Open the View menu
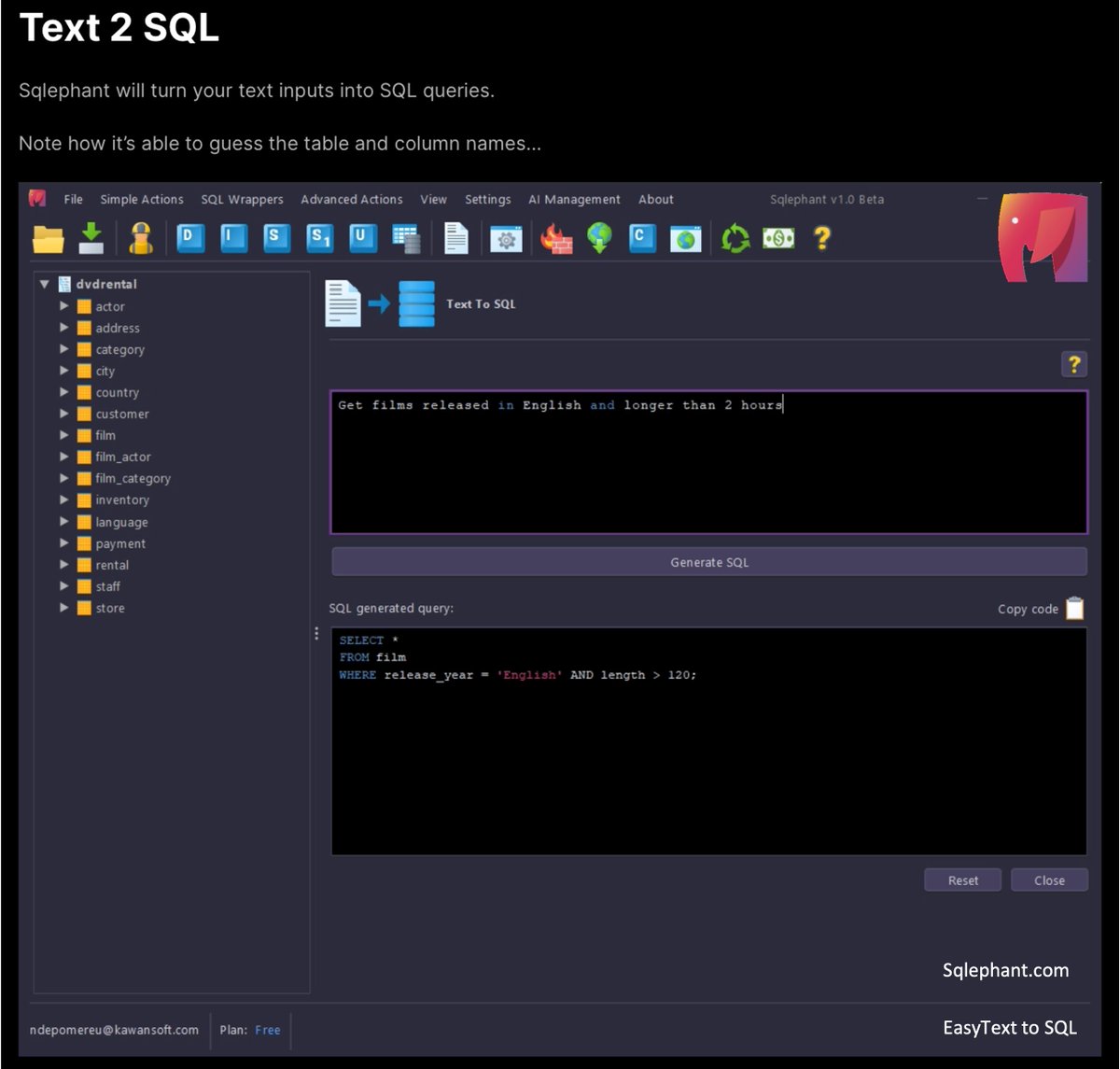This screenshot has height=1069, width=1120. (x=433, y=199)
